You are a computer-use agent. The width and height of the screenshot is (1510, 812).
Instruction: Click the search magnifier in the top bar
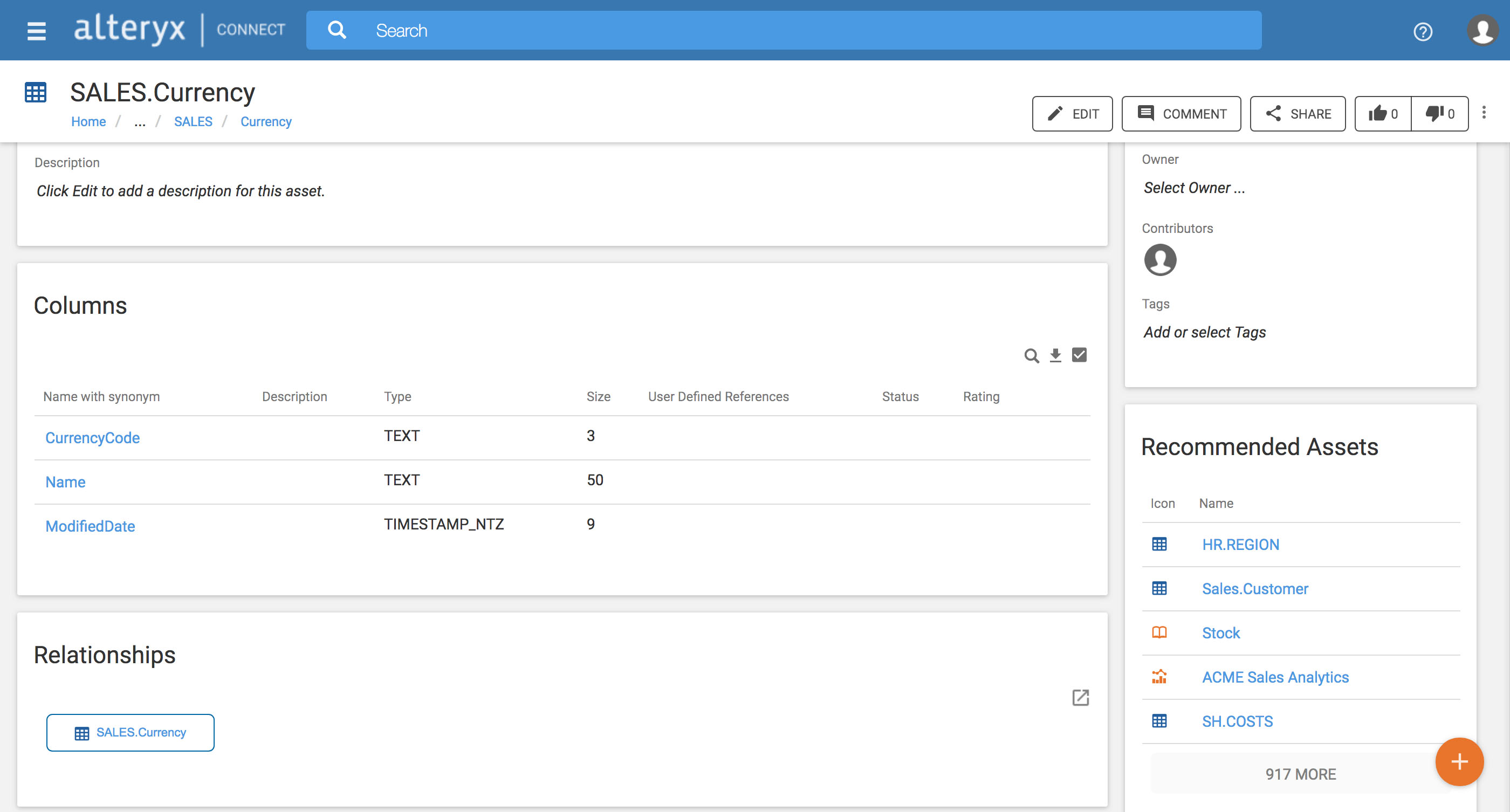[337, 30]
